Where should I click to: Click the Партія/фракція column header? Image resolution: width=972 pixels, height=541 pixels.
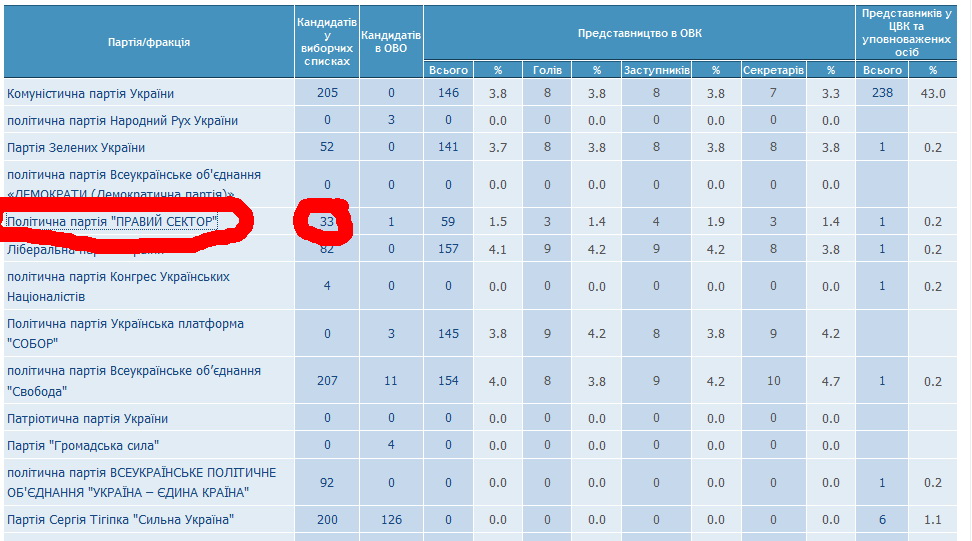point(149,42)
